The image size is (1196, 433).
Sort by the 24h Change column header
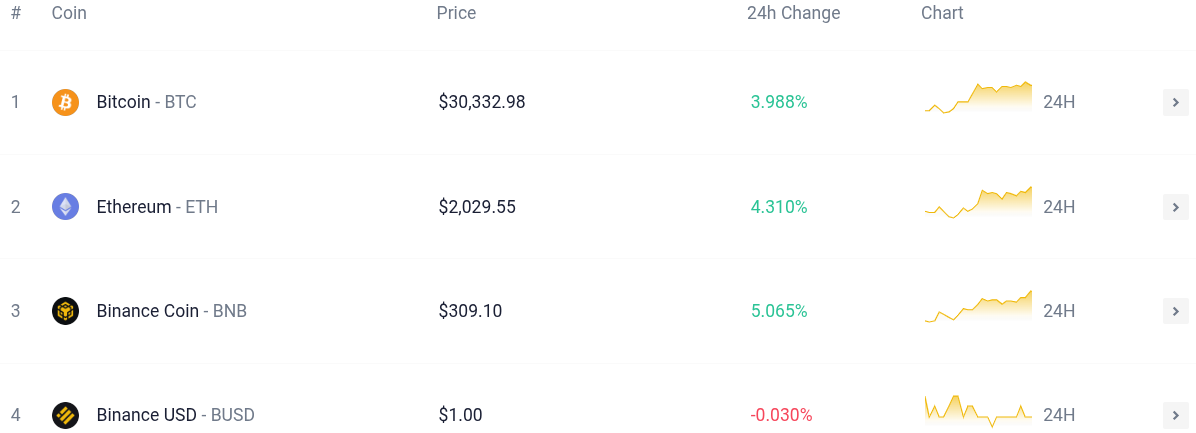793,13
